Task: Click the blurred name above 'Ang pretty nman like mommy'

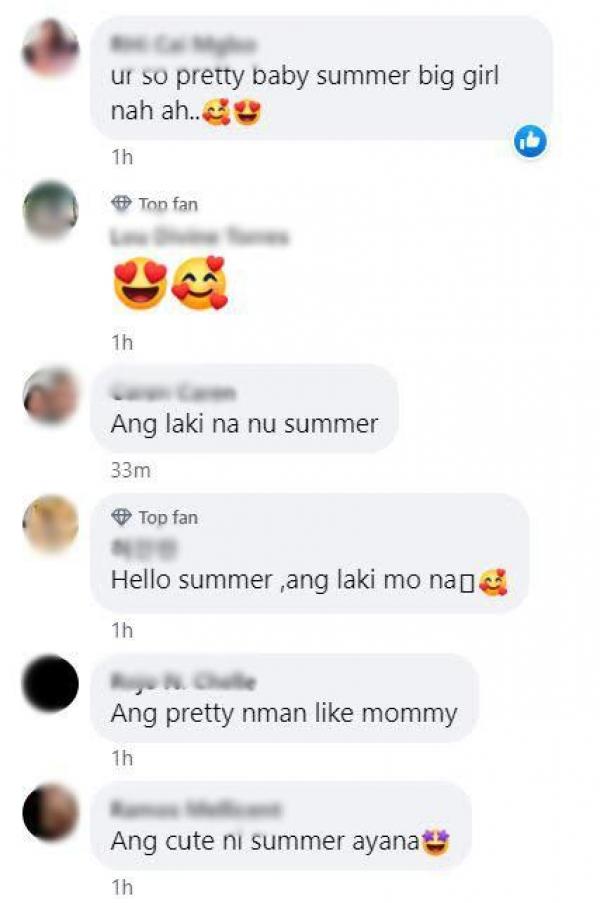Action: tap(183, 682)
